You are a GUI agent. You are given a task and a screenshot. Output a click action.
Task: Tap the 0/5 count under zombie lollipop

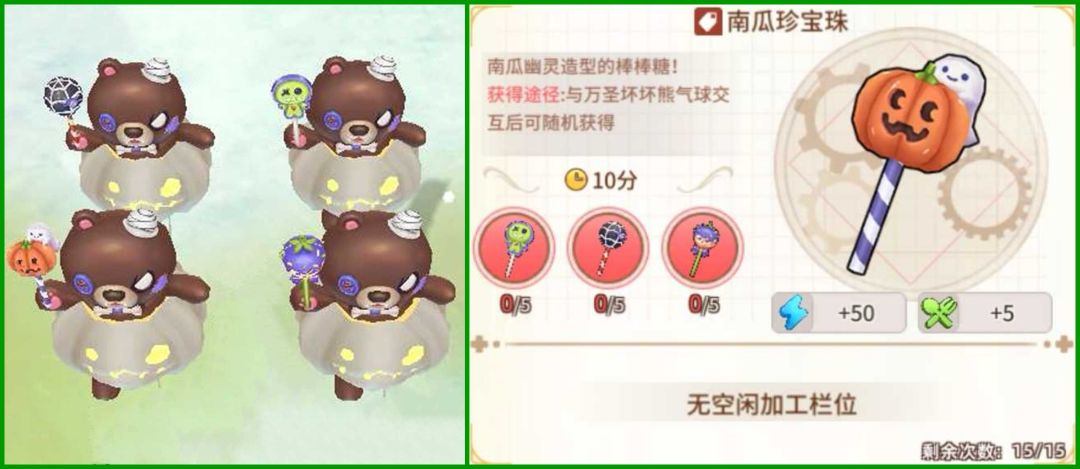515,305
